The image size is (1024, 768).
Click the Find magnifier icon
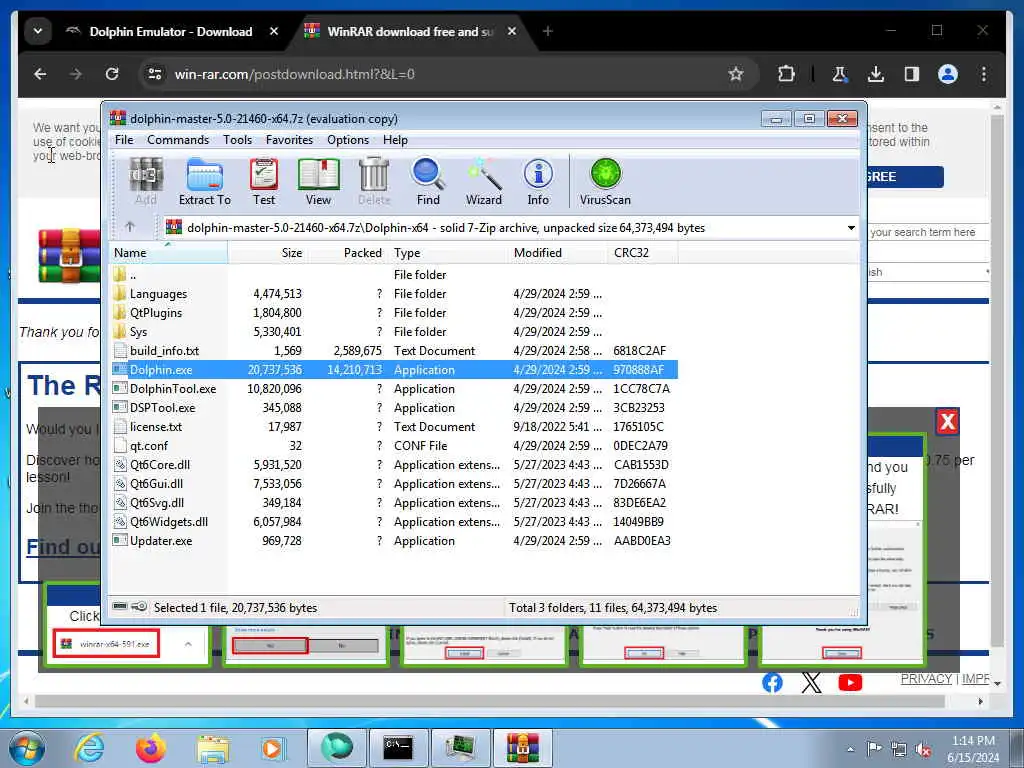[428, 182]
